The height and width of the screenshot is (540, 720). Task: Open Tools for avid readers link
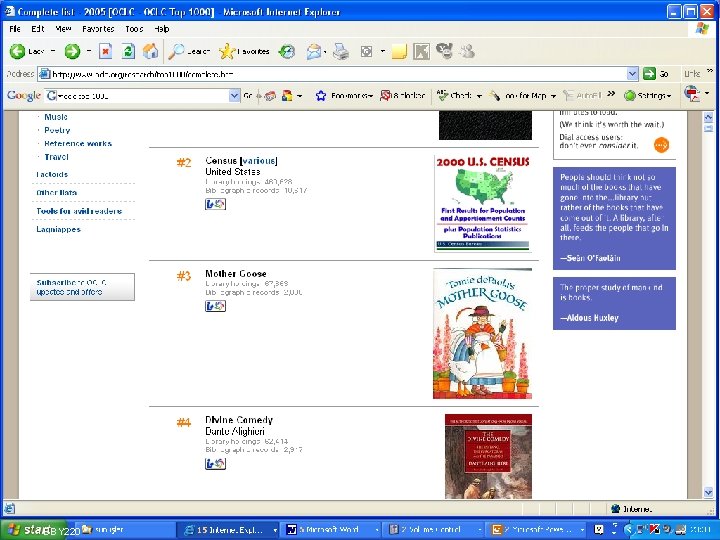79,211
